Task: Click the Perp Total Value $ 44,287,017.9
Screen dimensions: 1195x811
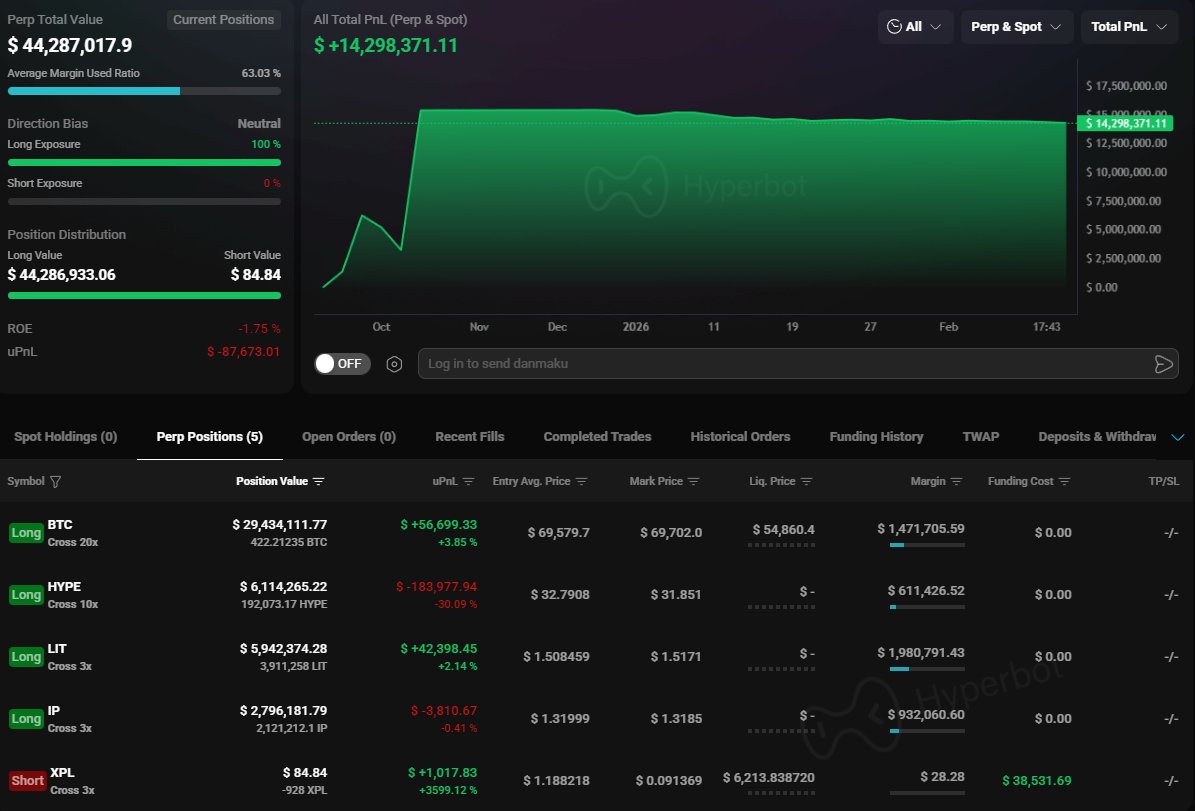Action: pos(69,45)
